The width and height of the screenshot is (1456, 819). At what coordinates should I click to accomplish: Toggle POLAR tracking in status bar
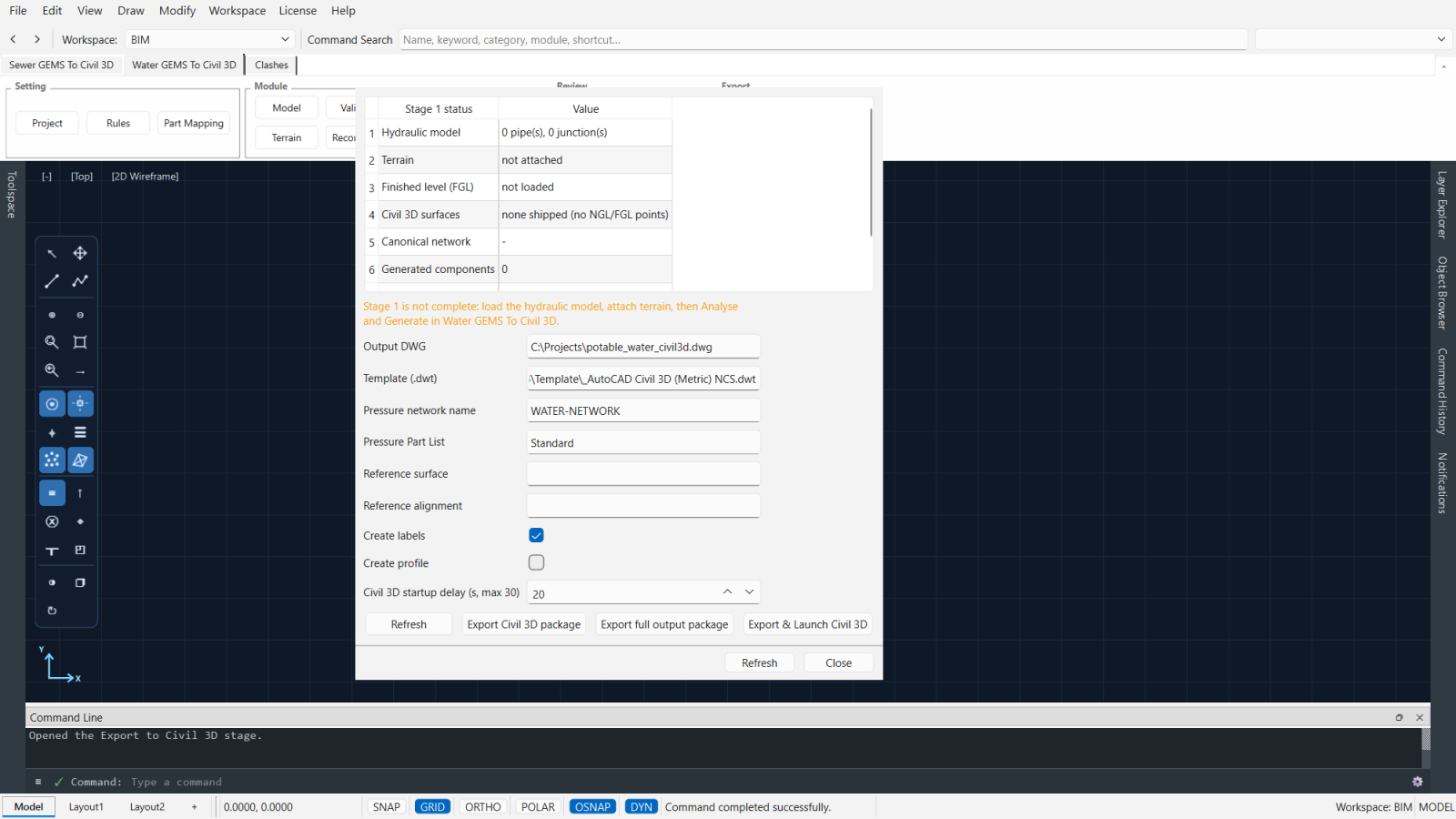538,807
